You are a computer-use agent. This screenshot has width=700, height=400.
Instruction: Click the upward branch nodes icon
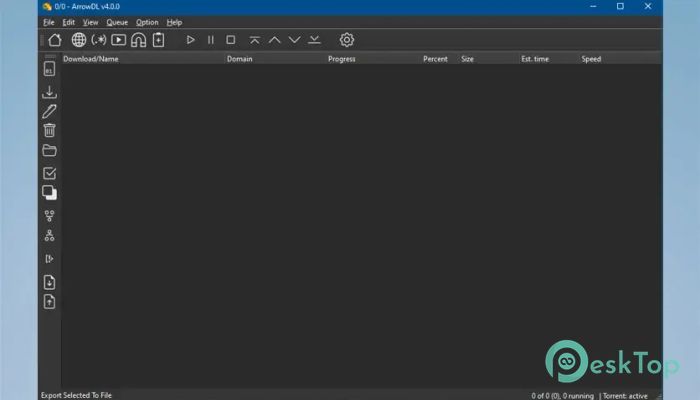click(x=50, y=235)
